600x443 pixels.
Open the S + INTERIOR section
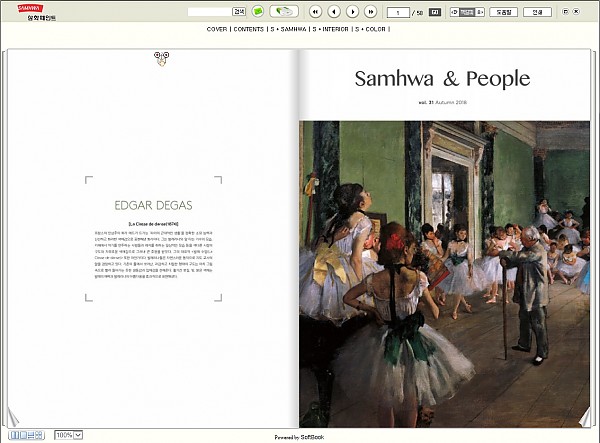[x=330, y=29]
